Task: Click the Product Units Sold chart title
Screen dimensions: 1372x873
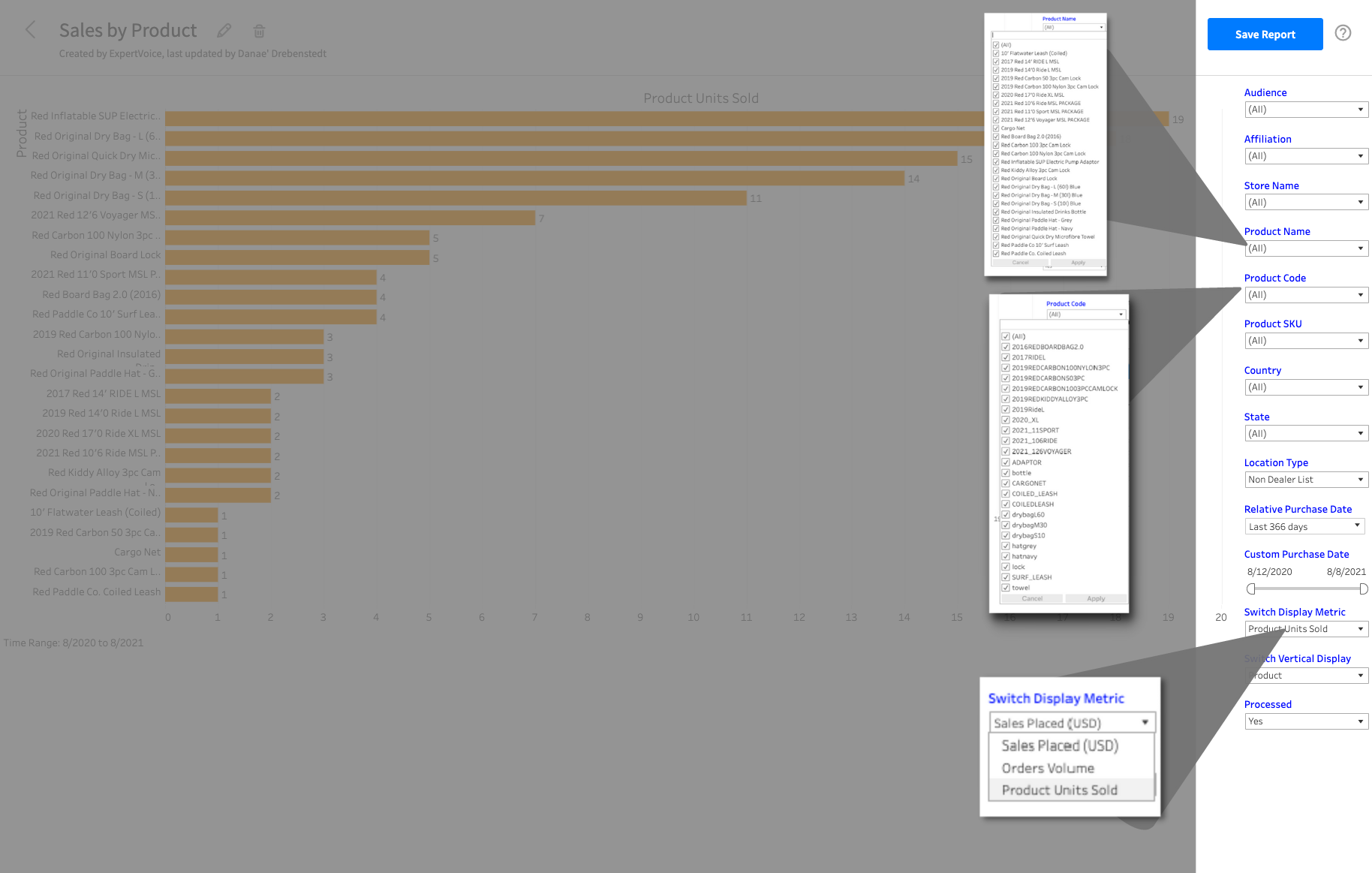Action: click(x=701, y=98)
